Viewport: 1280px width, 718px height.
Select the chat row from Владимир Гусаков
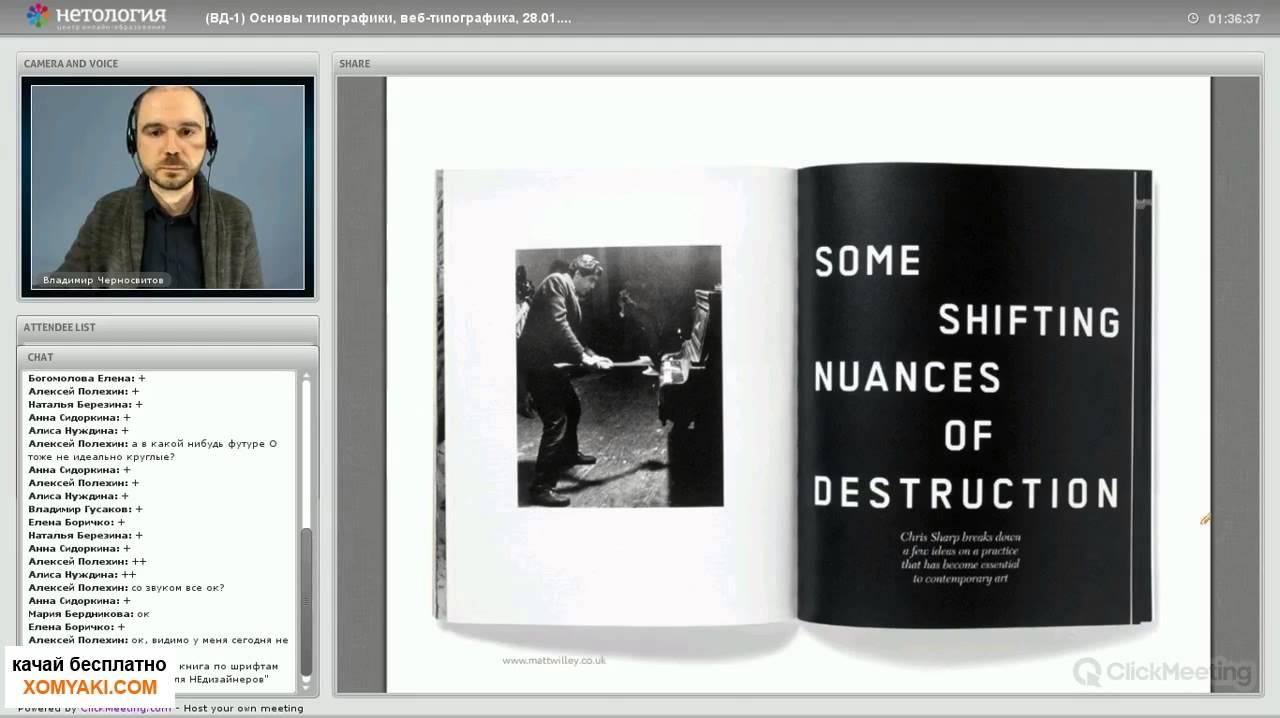point(86,509)
